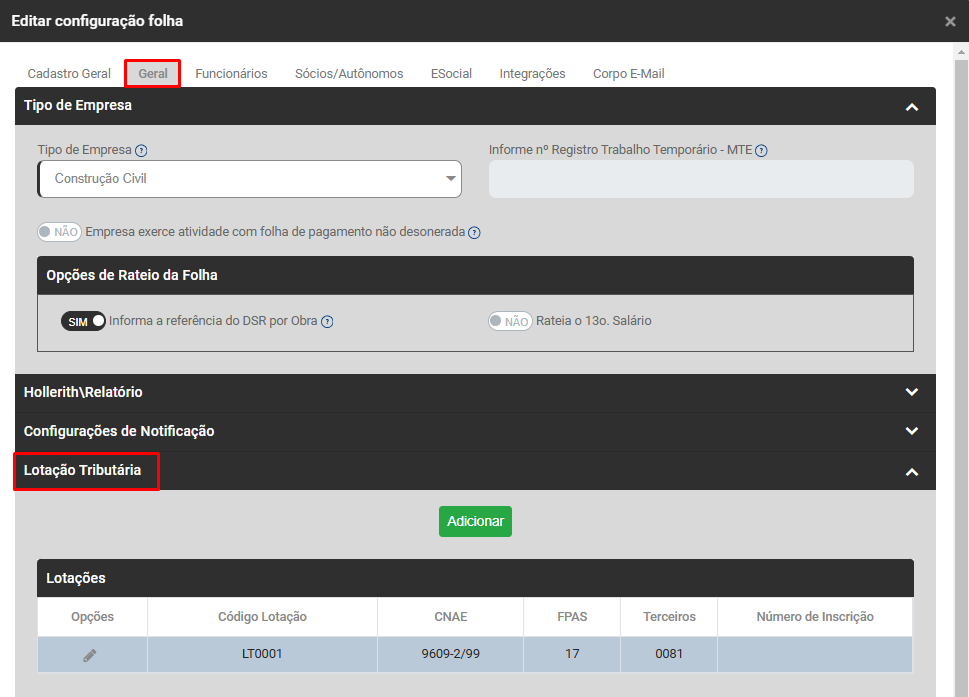Screen dimensions: 969x697
Task: Enable Rateia o 13o. Salário switch
Action: click(510, 321)
